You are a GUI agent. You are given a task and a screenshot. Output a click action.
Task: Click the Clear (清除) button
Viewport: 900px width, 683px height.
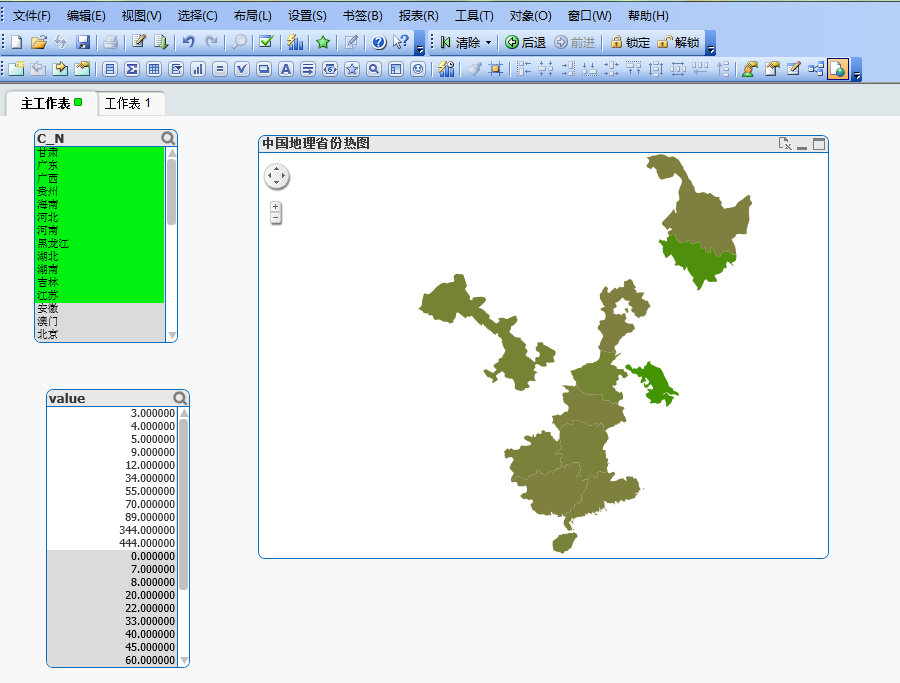tap(462, 42)
